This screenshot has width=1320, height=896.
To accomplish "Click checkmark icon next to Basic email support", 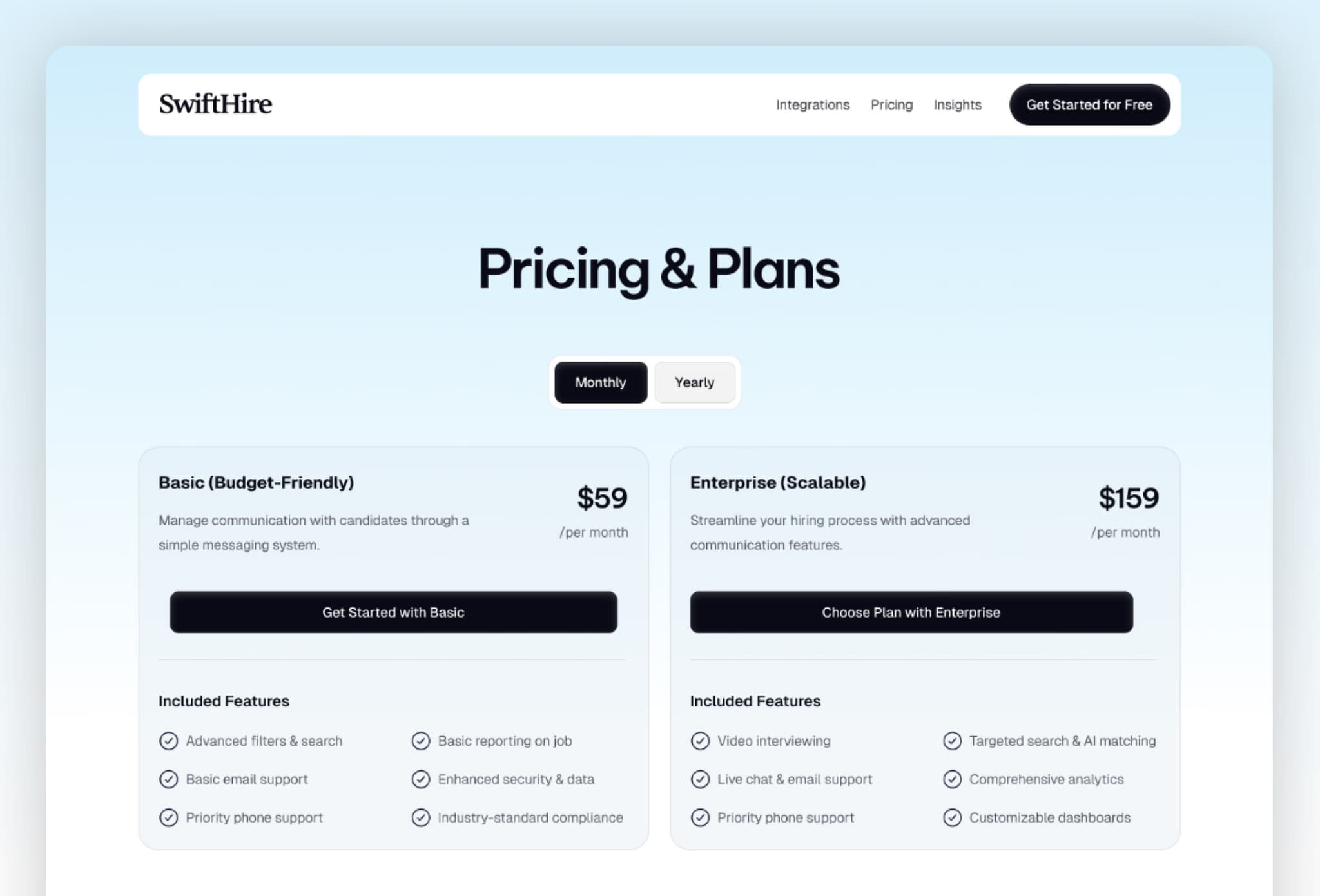I will click(x=169, y=779).
